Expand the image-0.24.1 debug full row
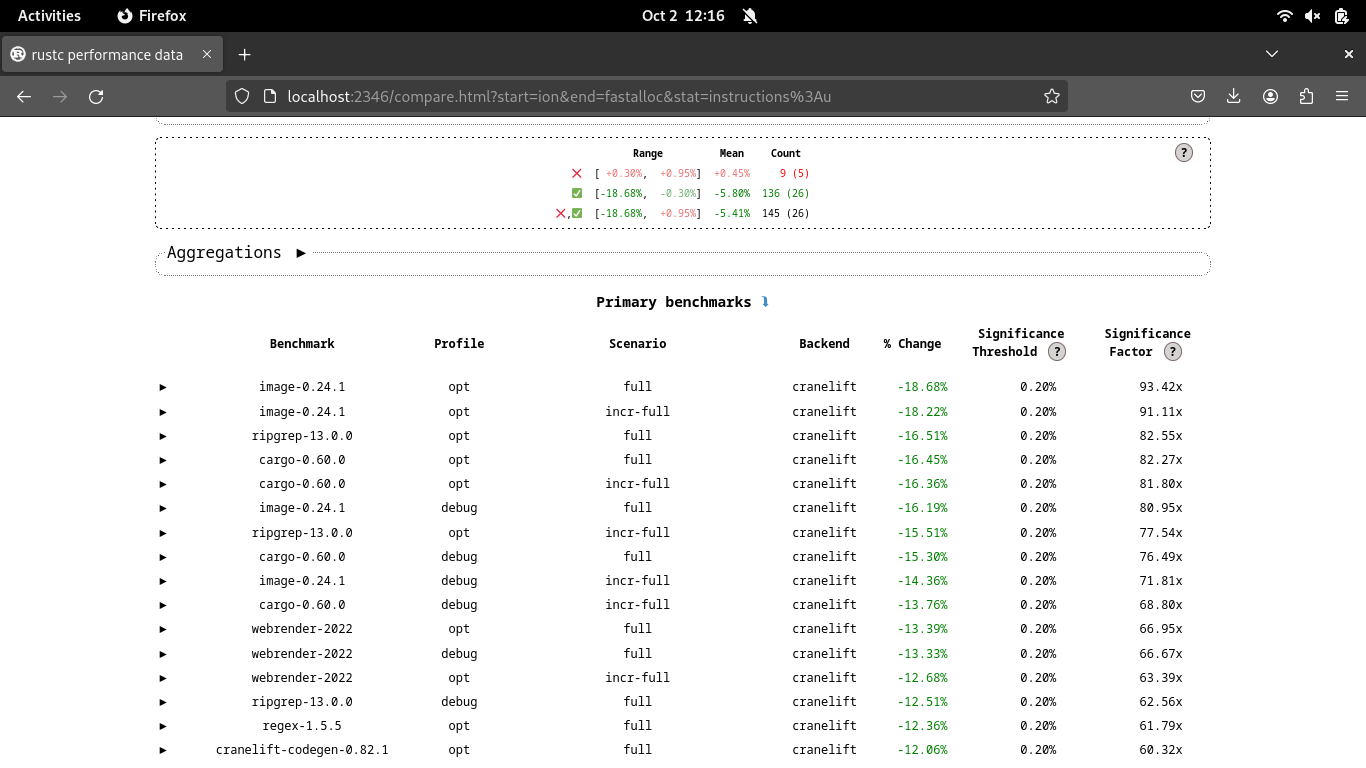This screenshot has width=1366, height=768. coord(163,508)
